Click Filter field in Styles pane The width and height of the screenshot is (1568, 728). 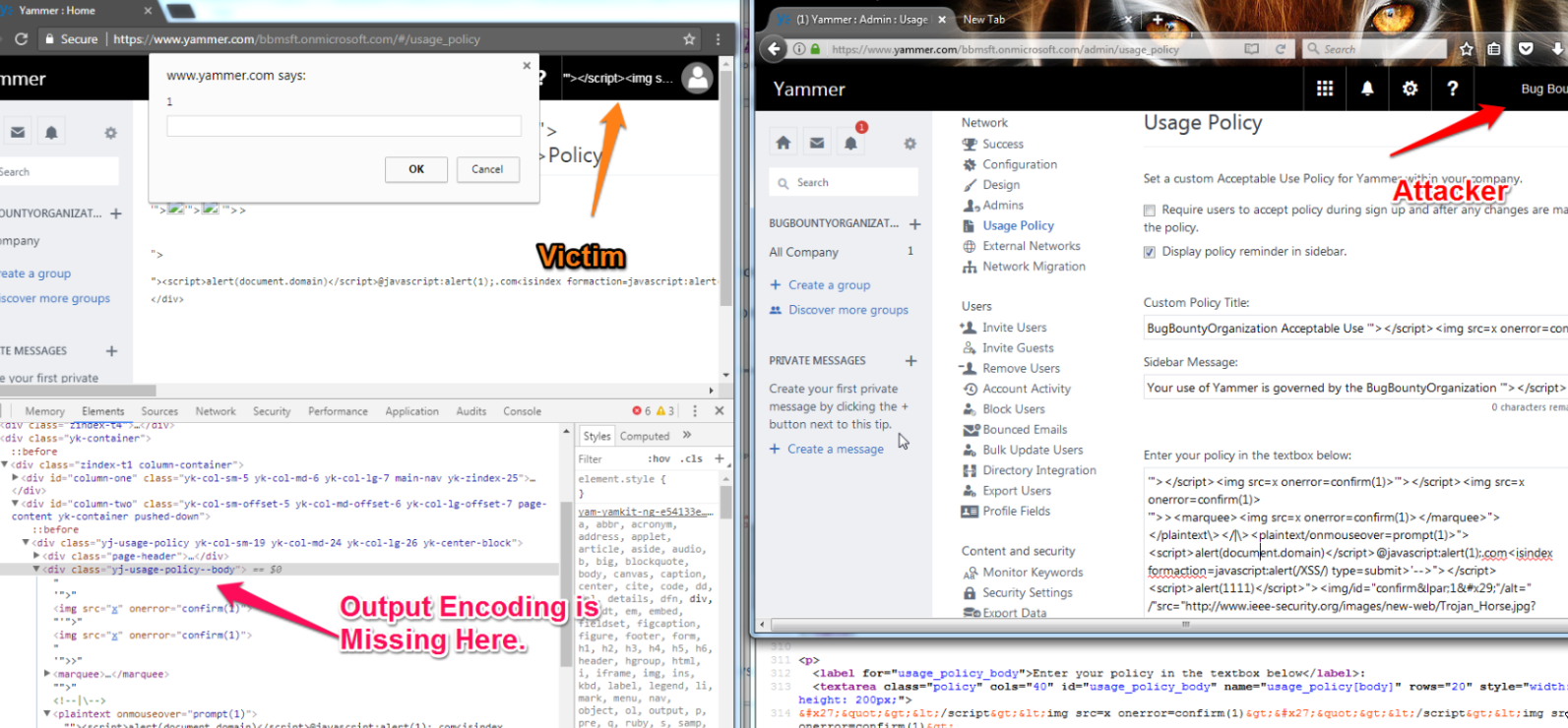coord(610,458)
